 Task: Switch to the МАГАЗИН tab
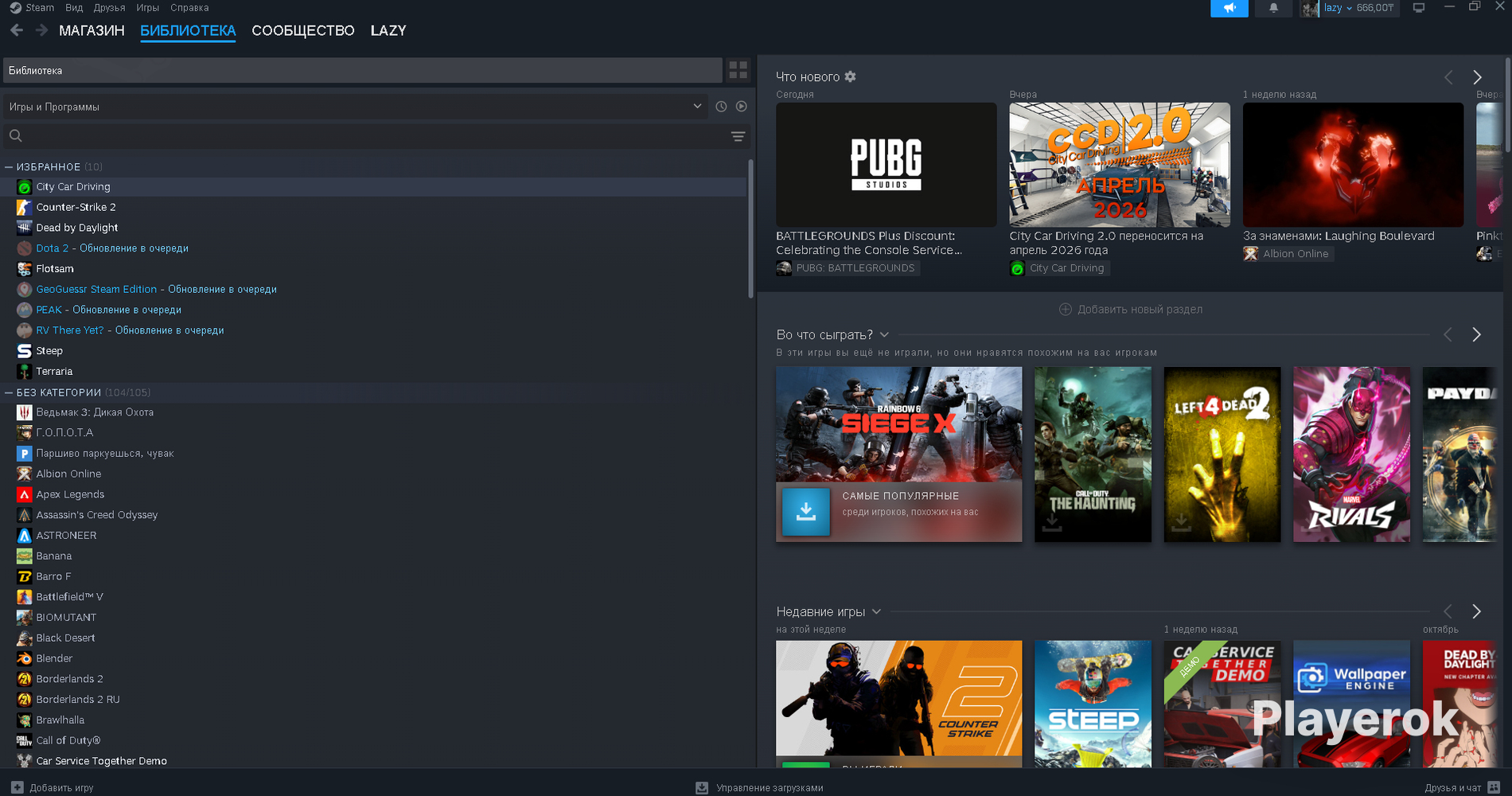coord(92,31)
